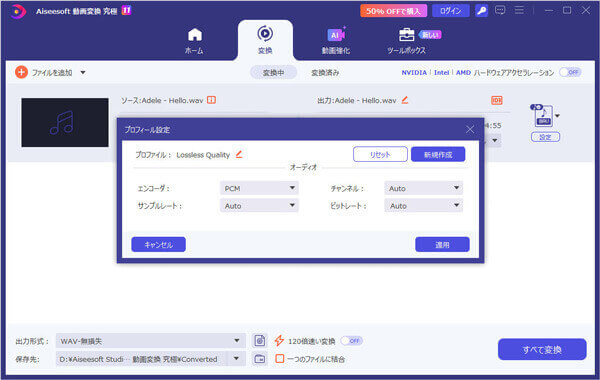Click the custom profile settings icon
The width and height of the screenshot is (600, 380).
pos(260,341)
